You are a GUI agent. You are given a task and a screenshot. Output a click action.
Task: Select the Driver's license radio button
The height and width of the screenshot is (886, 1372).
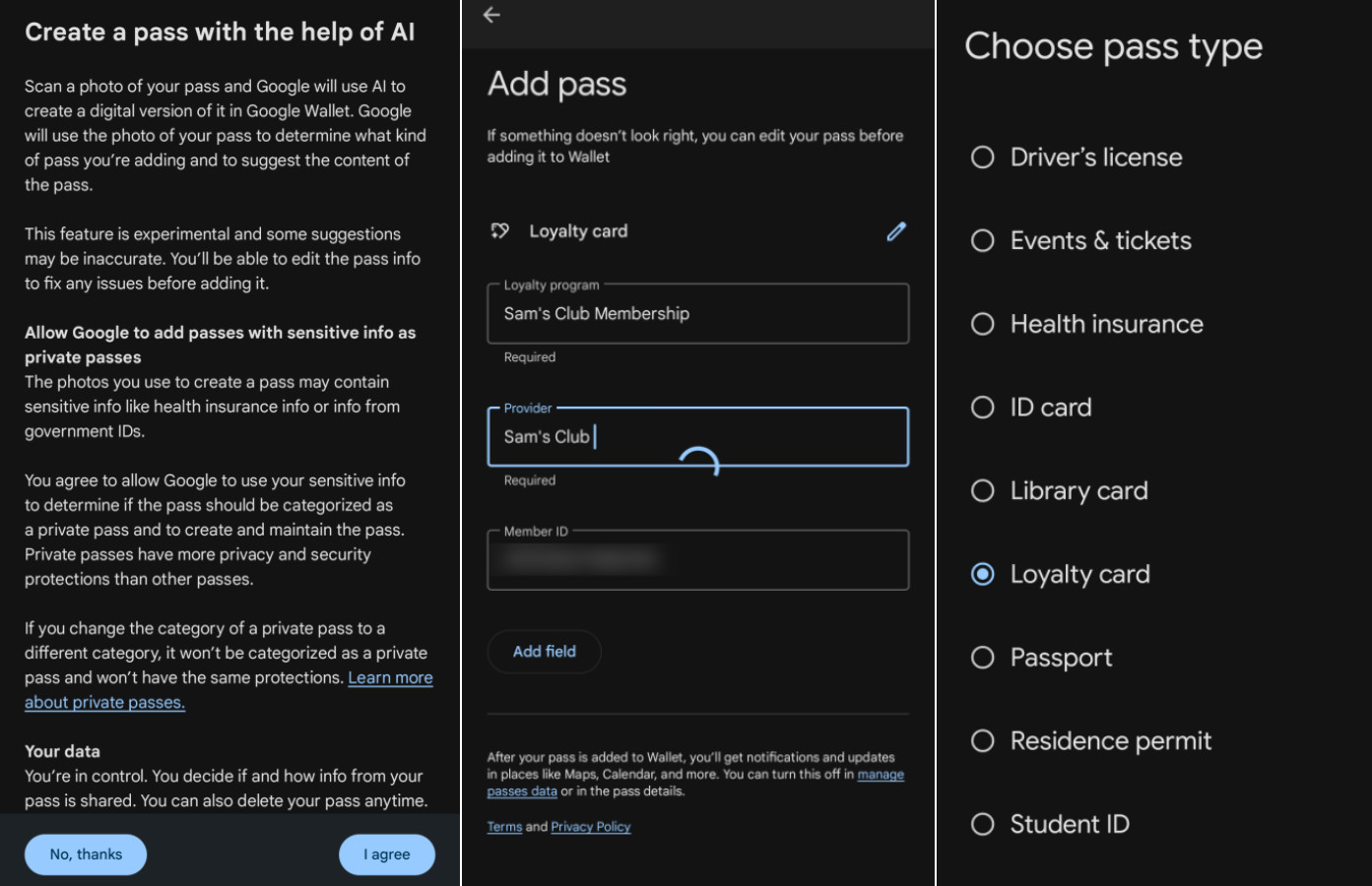[983, 158]
